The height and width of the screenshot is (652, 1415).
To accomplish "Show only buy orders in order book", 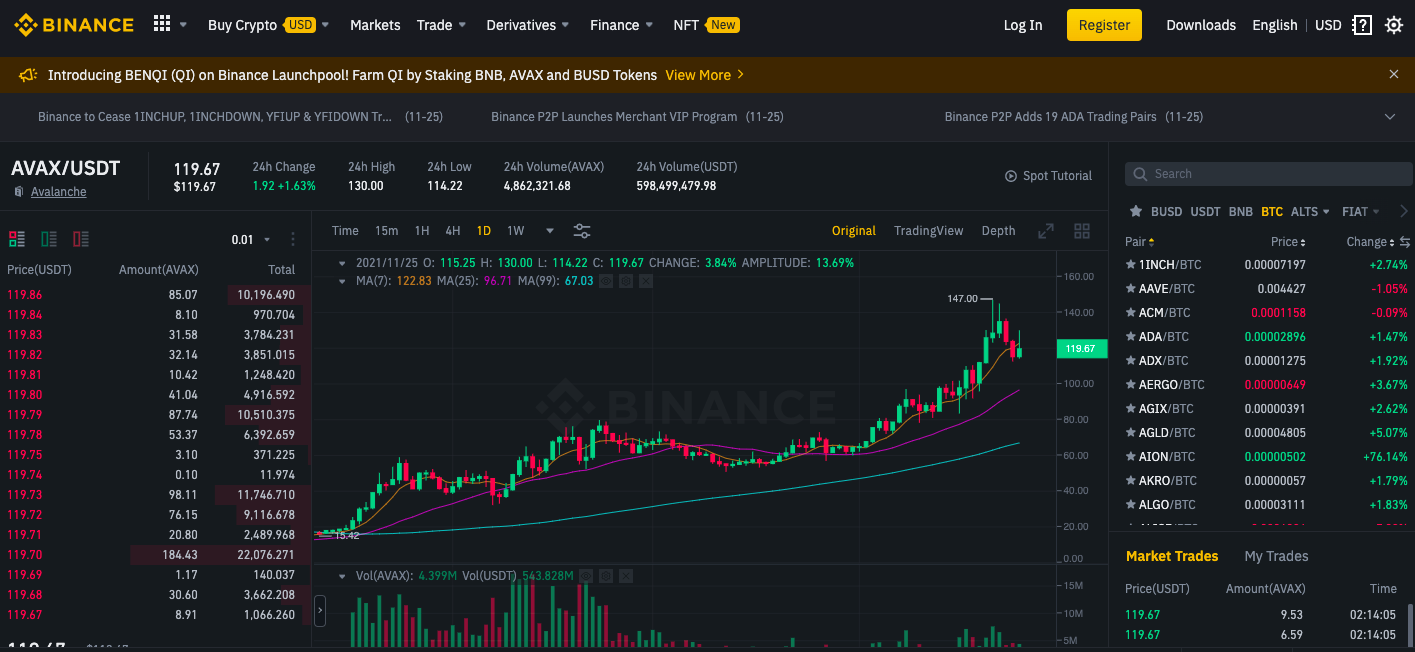I will [49, 239].
